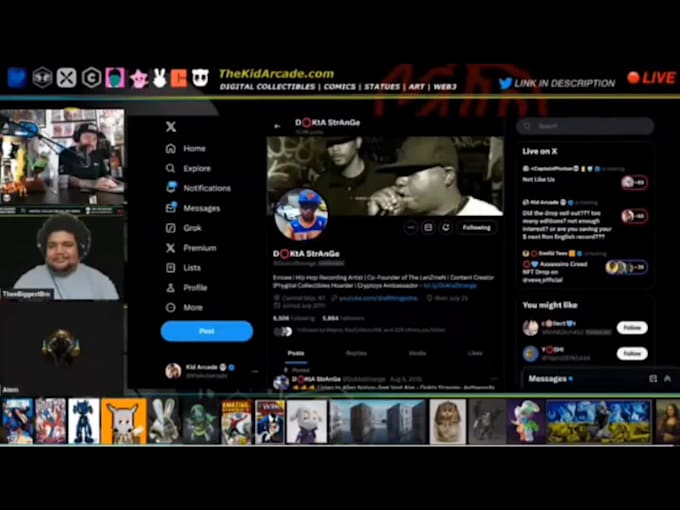The width and height of the screenshot is (680, 510).
Task: Open DOKtA StrAnGe profile avatar
Action: pos(301,215)
